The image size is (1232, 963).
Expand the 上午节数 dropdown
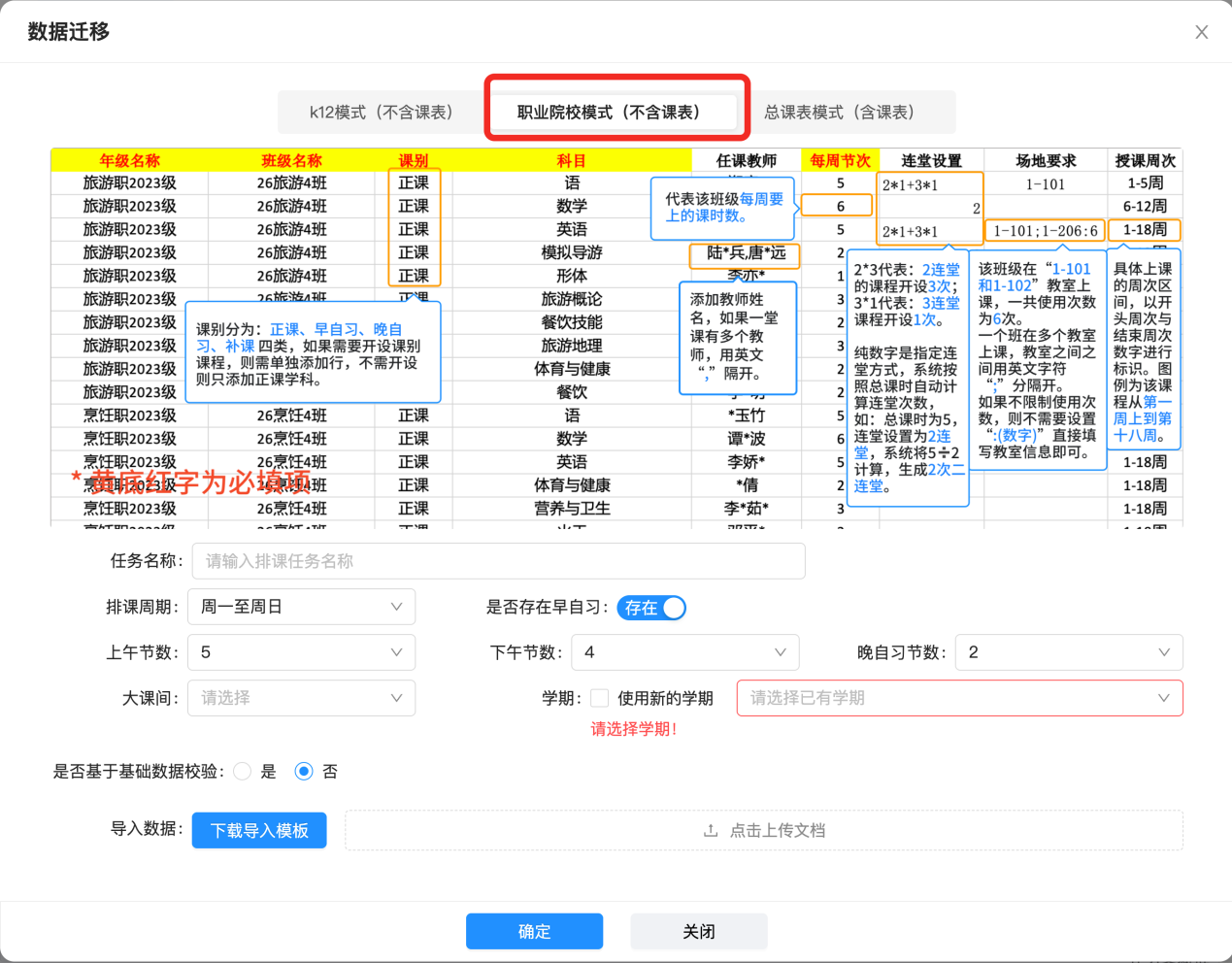pos(301,652)
